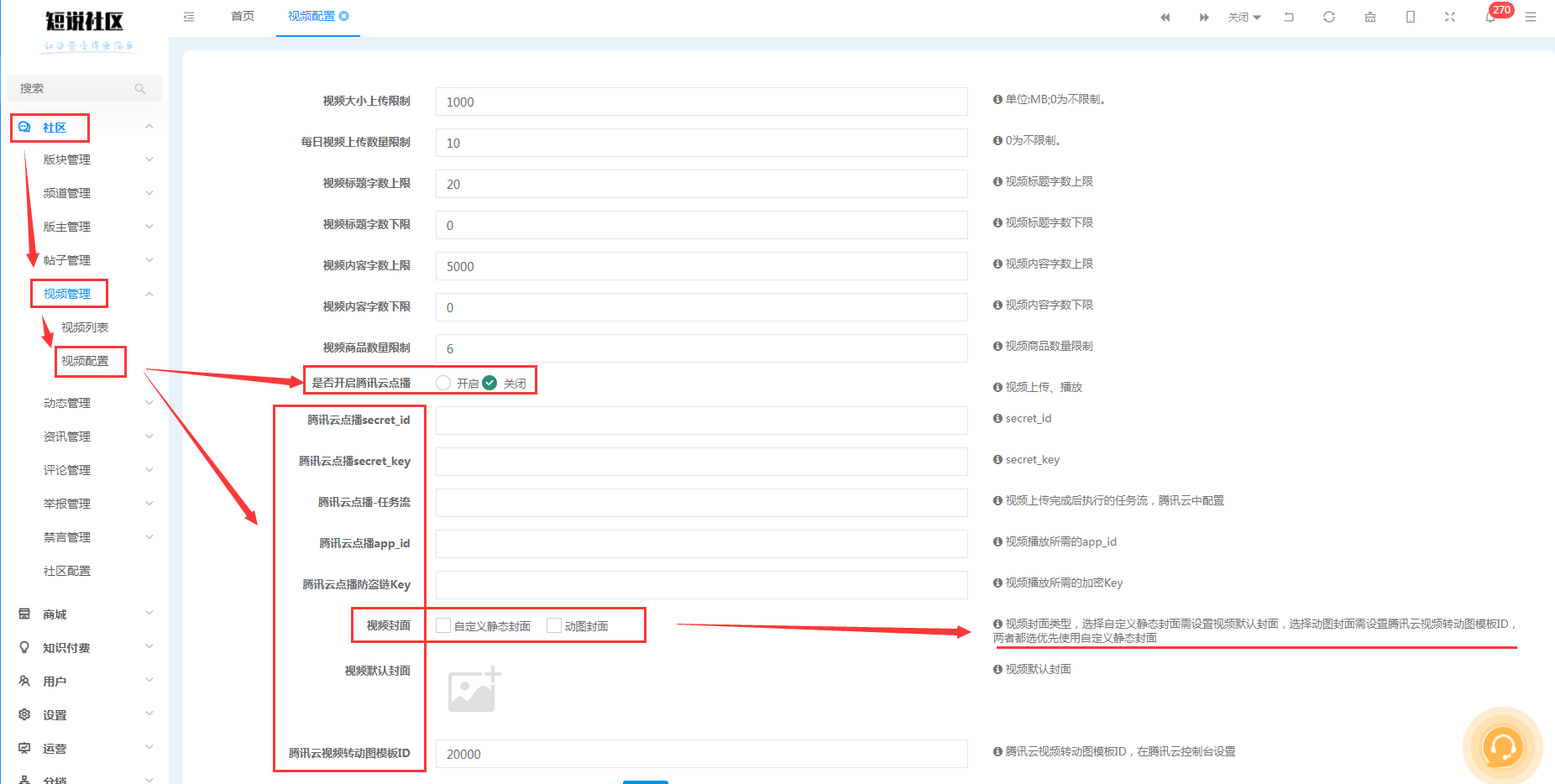
Task: Click the 设置 gear icon
Action: point(24,715)
